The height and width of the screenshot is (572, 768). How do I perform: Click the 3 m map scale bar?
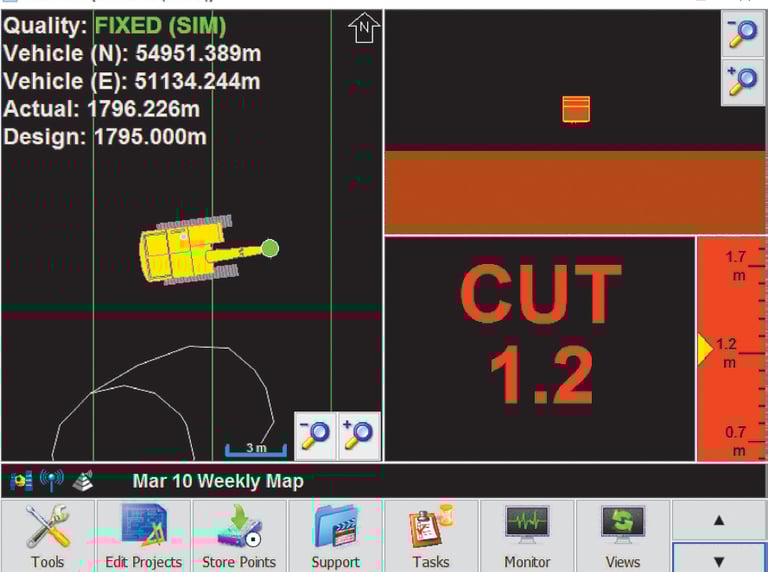(256, 450)
